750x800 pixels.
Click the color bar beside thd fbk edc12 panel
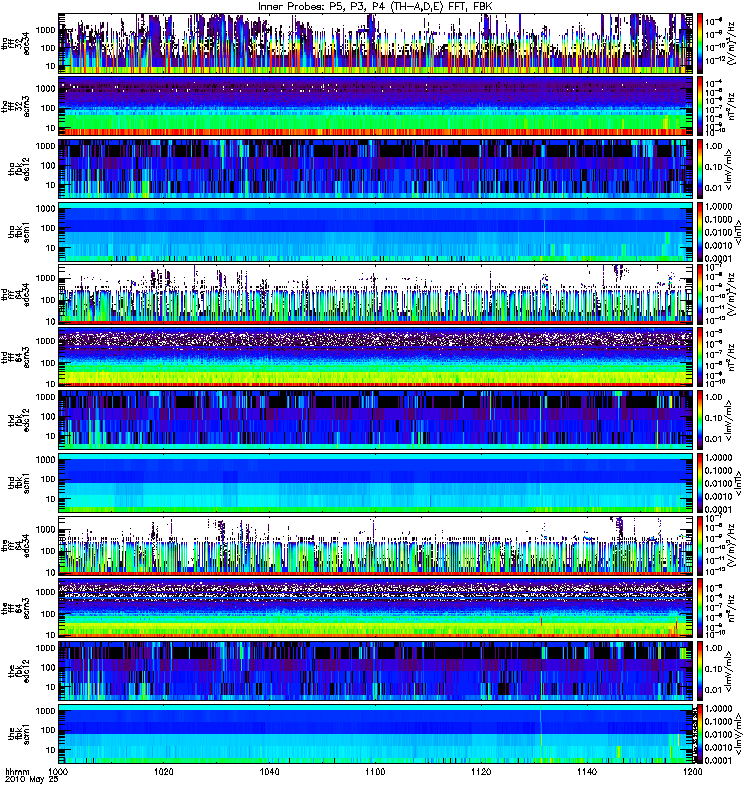699,420
